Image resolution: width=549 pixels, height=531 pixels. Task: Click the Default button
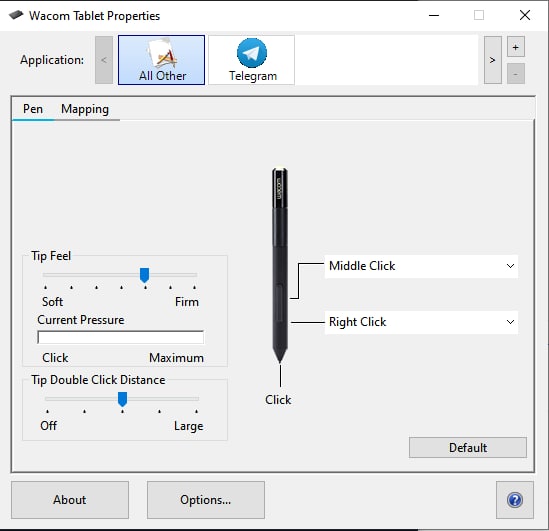click(468, 447)
